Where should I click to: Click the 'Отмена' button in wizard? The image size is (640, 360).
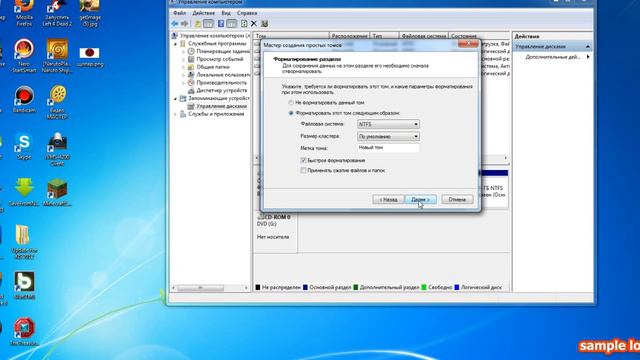457,200
